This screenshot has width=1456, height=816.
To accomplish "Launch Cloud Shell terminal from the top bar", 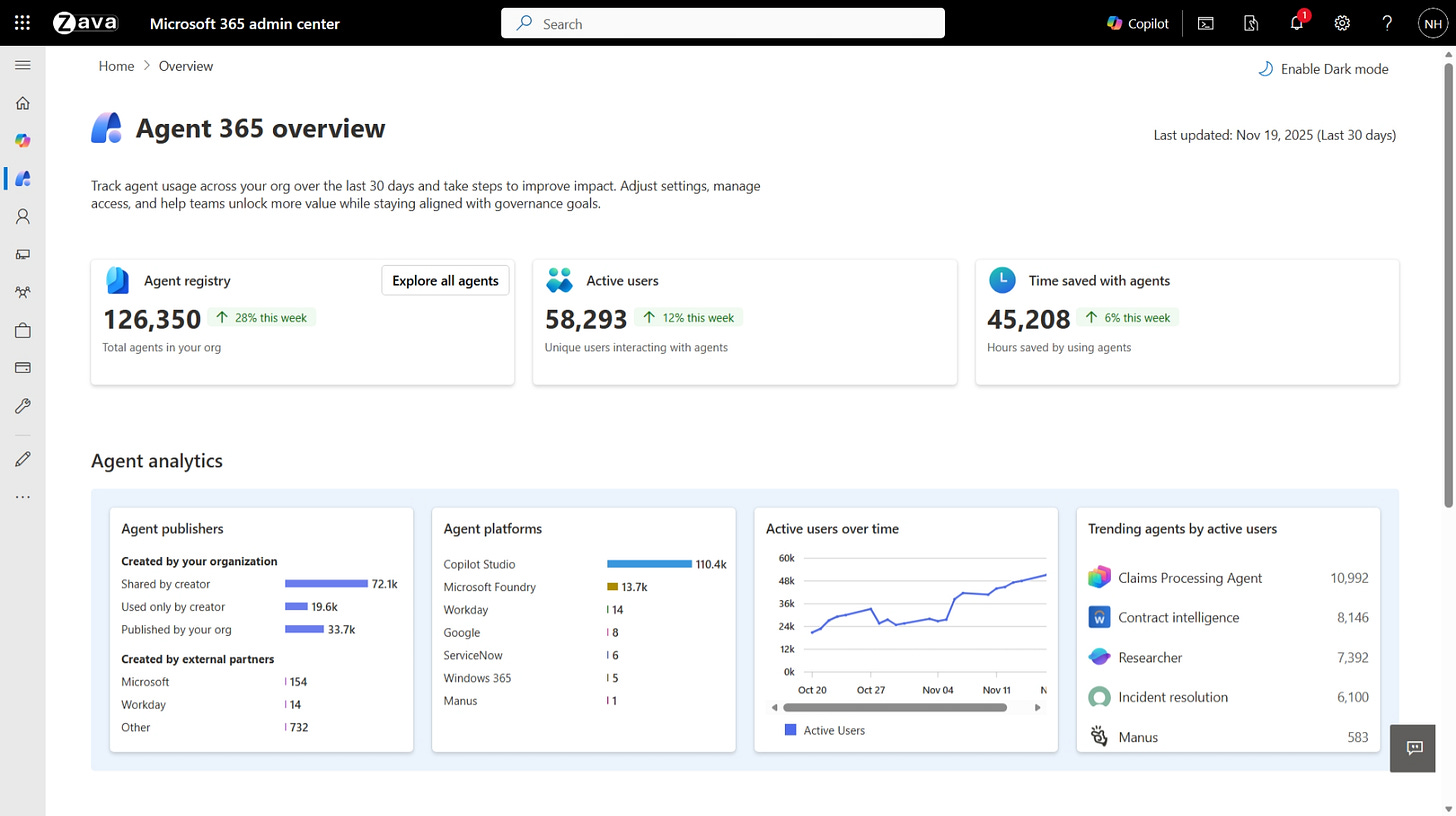I will point(1205,22).
